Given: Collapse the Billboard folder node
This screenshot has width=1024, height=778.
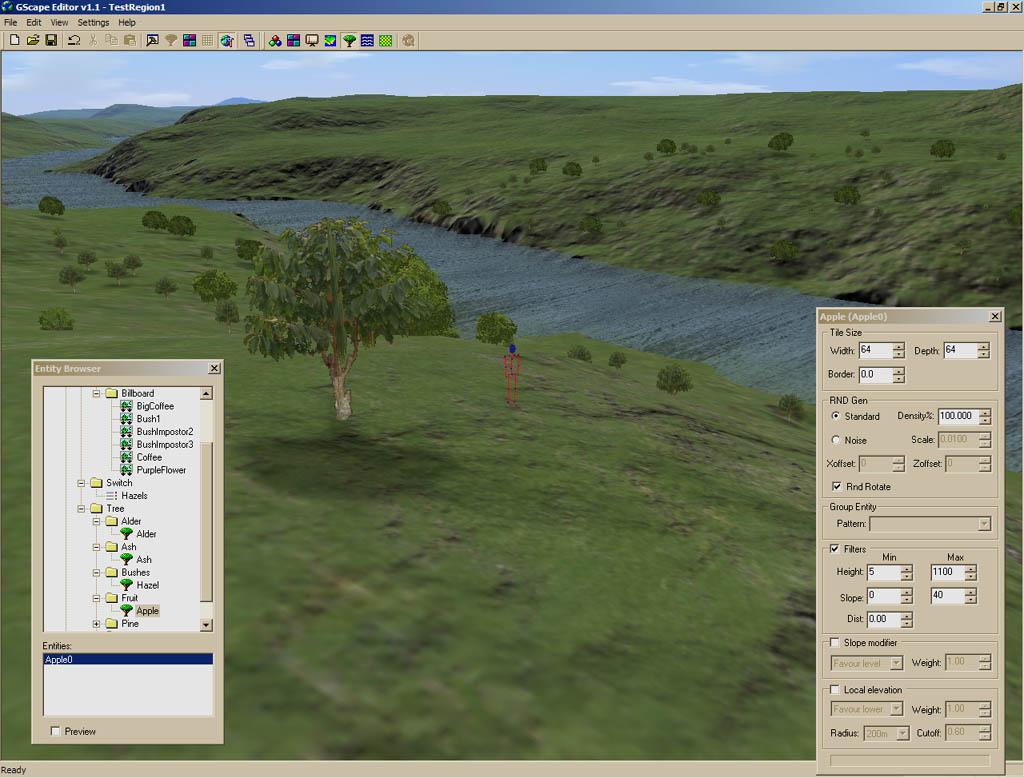Looking at the screenshot, I should [x=98, y=394].
